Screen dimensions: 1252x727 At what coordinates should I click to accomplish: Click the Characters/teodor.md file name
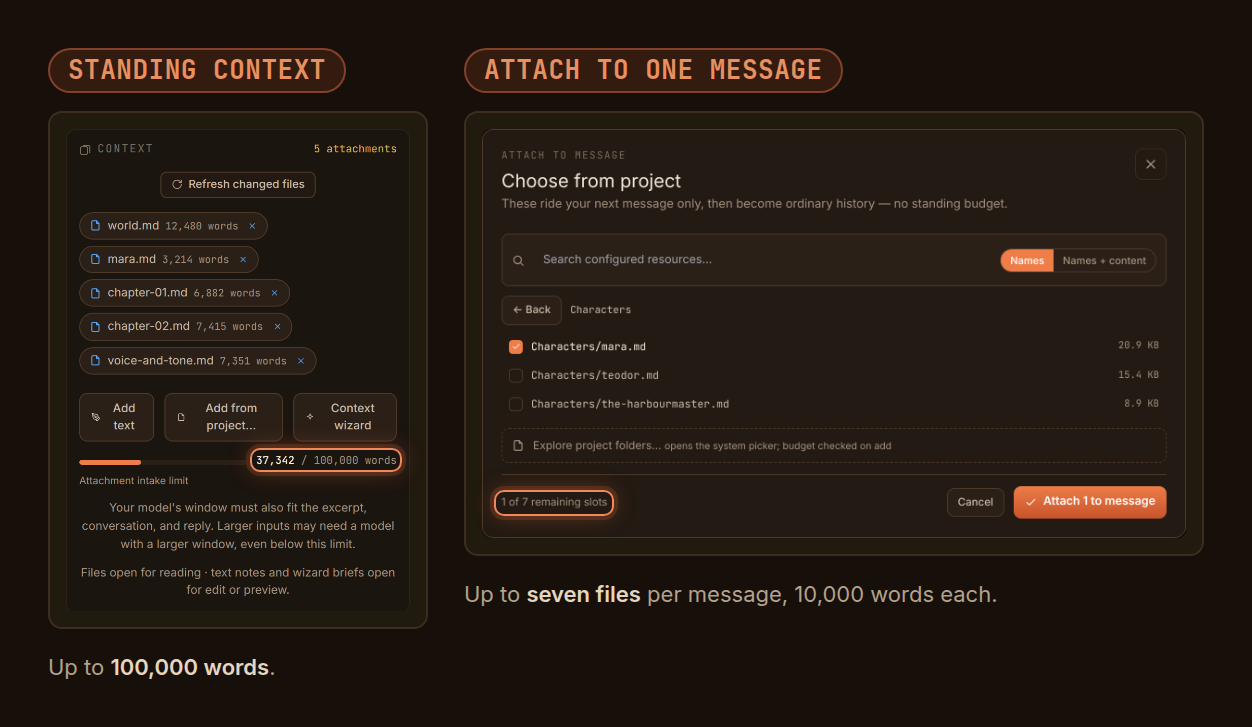(594, 375)
